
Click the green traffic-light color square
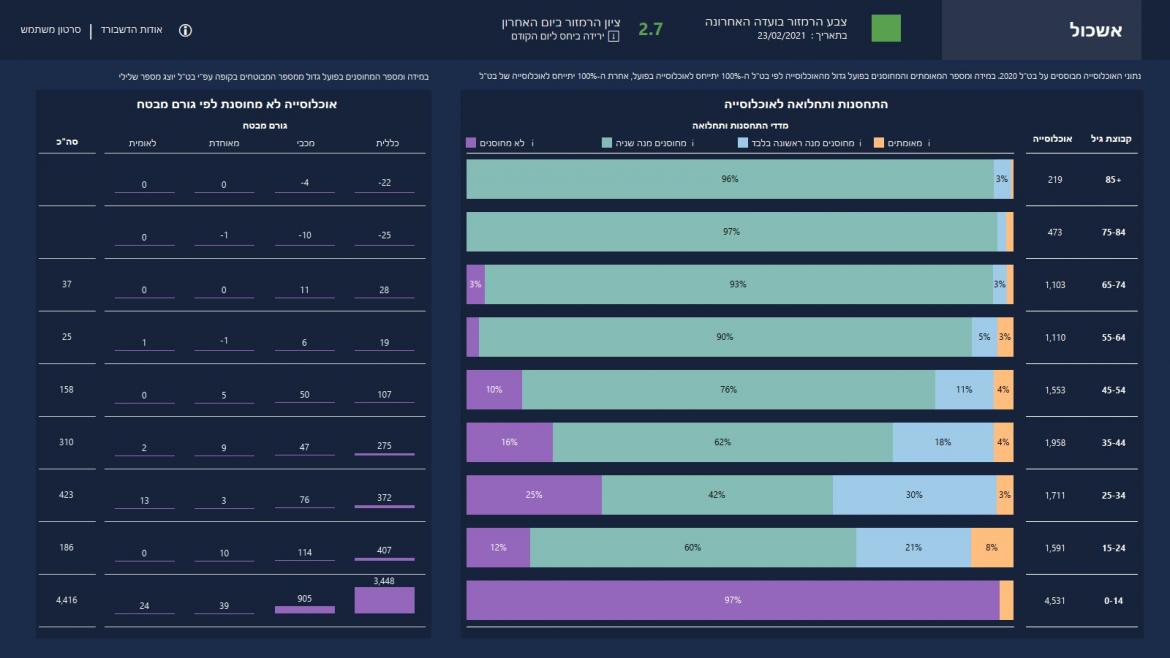coord(886,29)
